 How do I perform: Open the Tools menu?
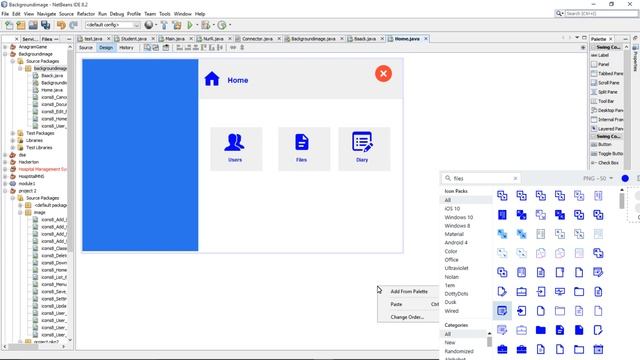pos(164,14)
